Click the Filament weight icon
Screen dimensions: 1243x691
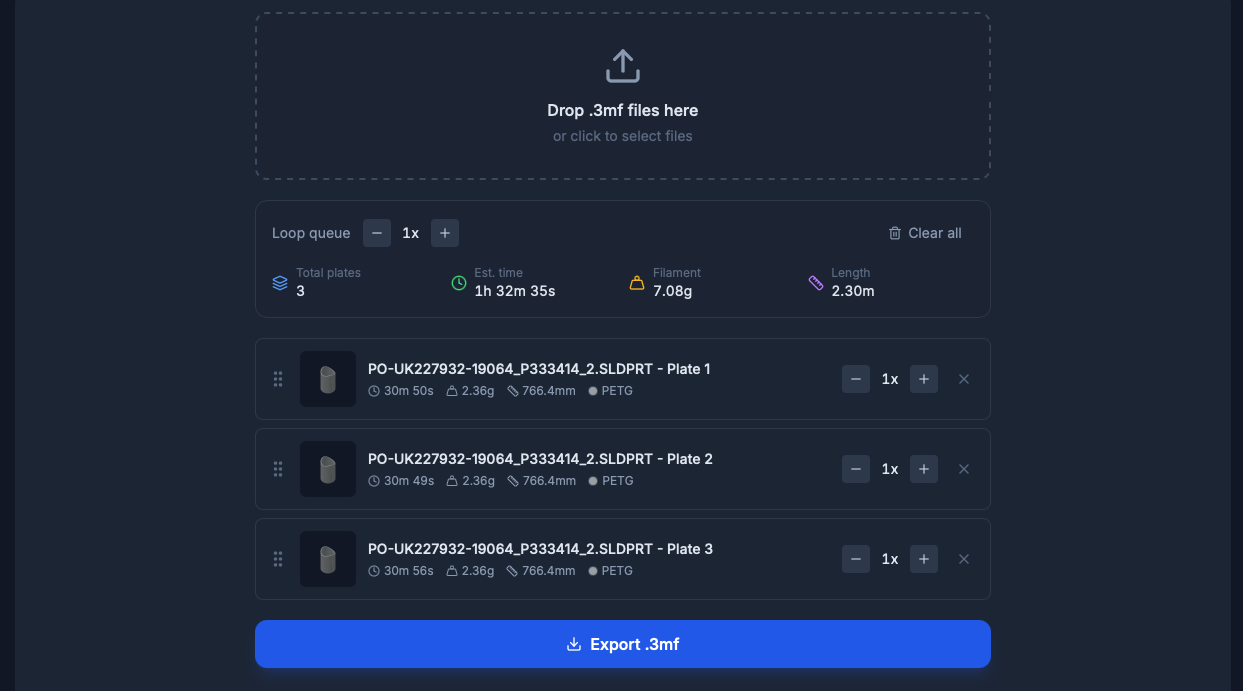coord(637,283)
